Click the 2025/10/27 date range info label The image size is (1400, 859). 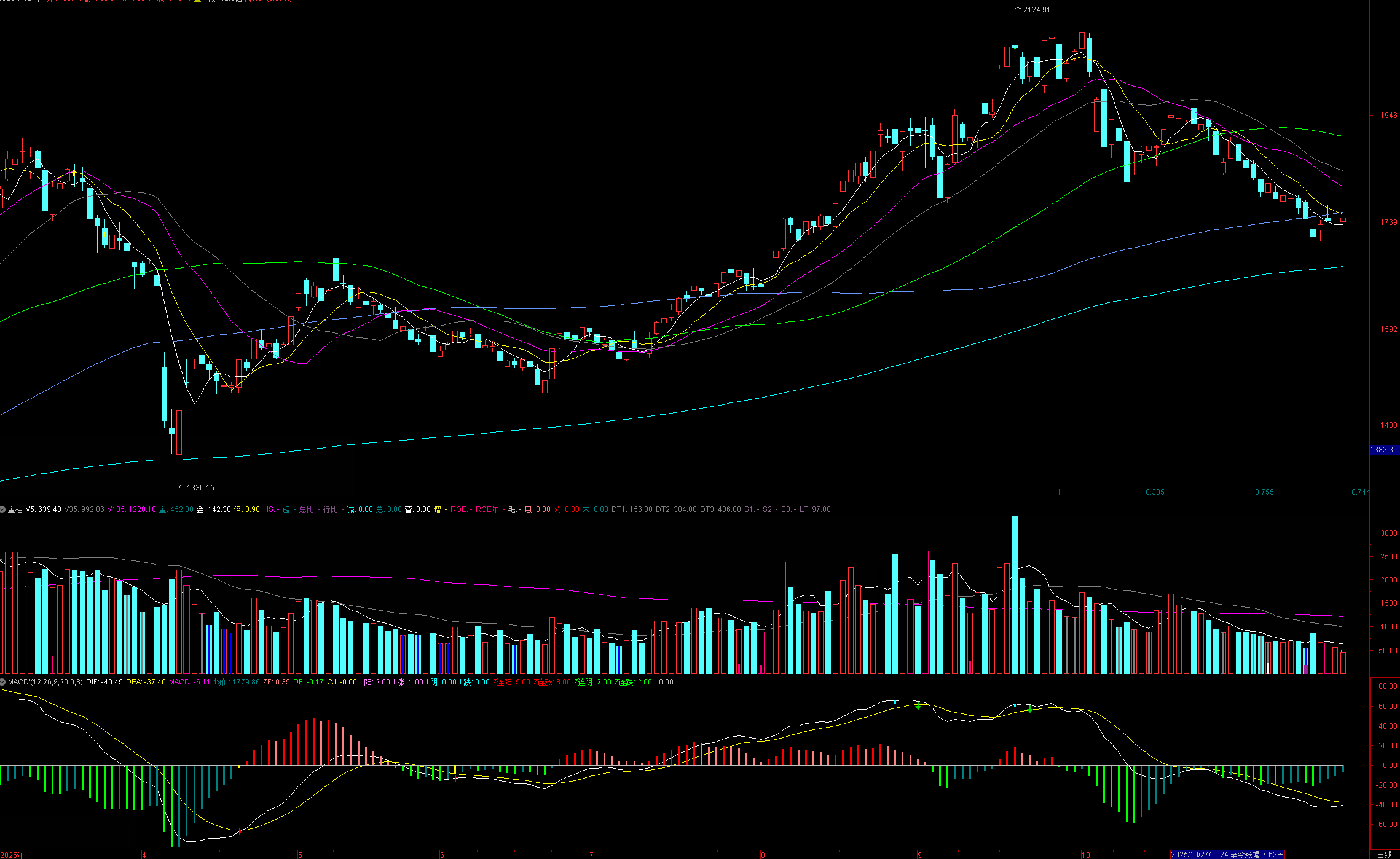[x=1227, y=855]
